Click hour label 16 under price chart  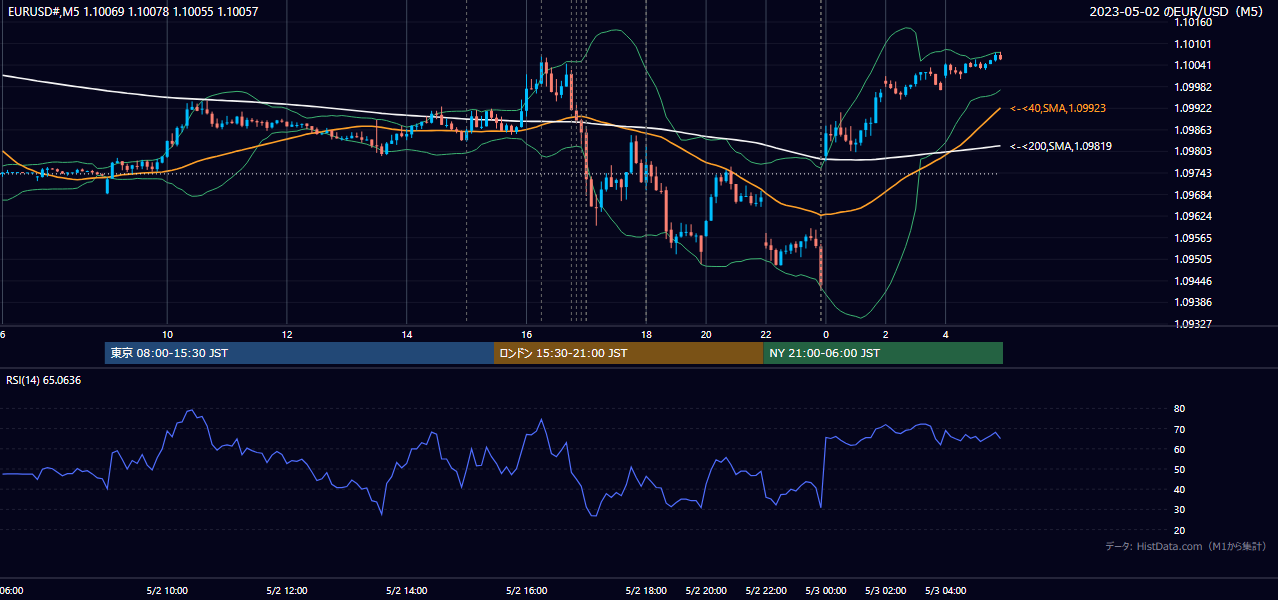(527, 334)
